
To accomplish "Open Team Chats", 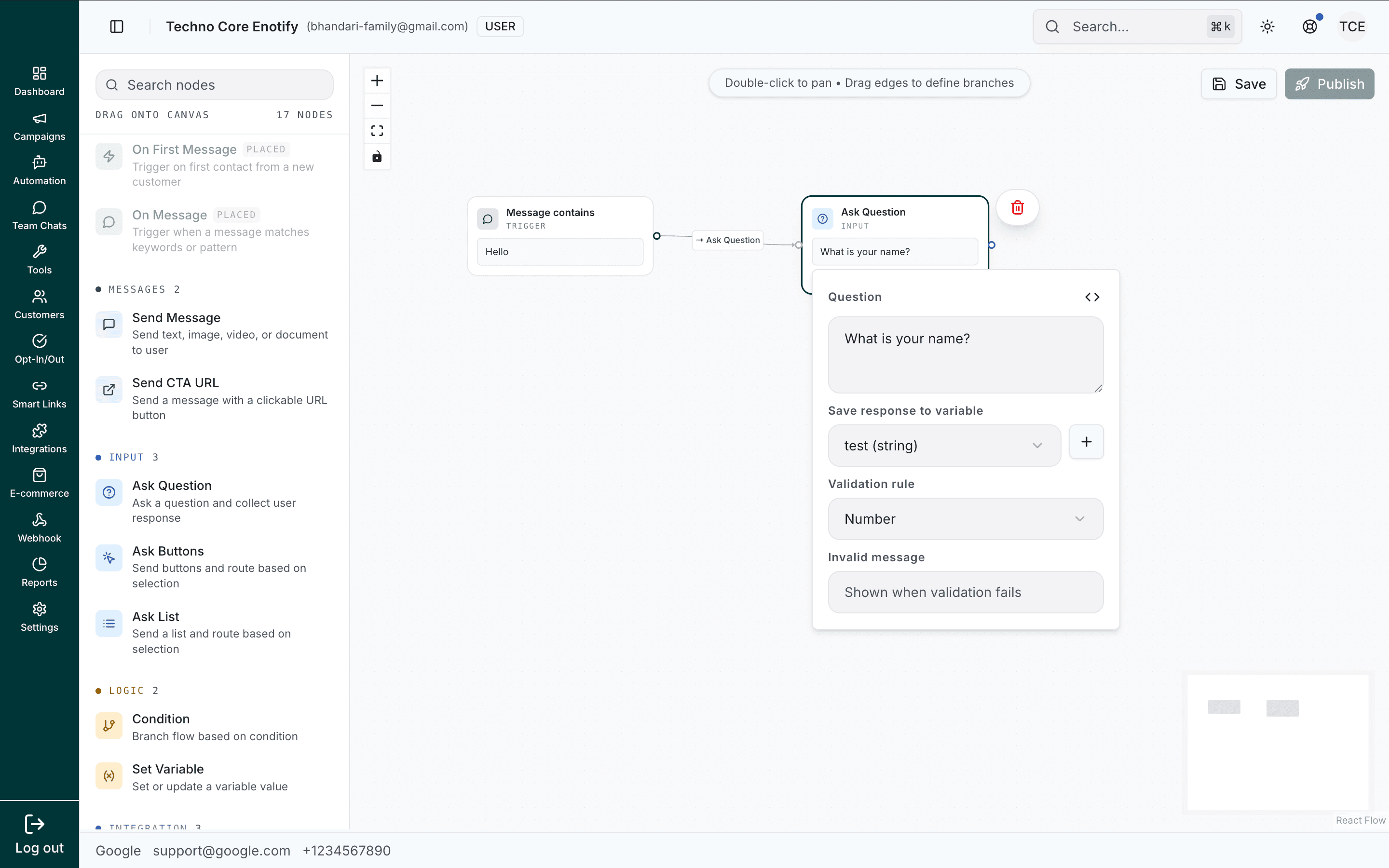I will point(39,216).
